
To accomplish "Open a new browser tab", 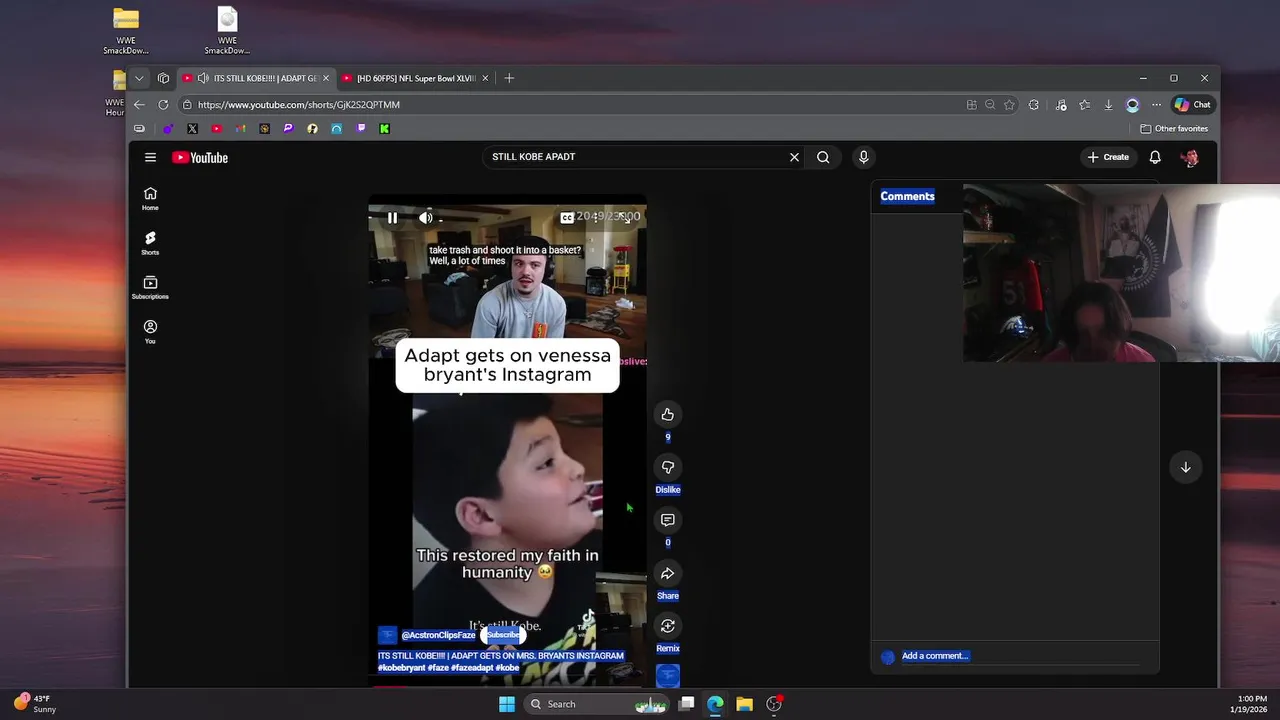I will pyautogui.click(x=509, y=78).
